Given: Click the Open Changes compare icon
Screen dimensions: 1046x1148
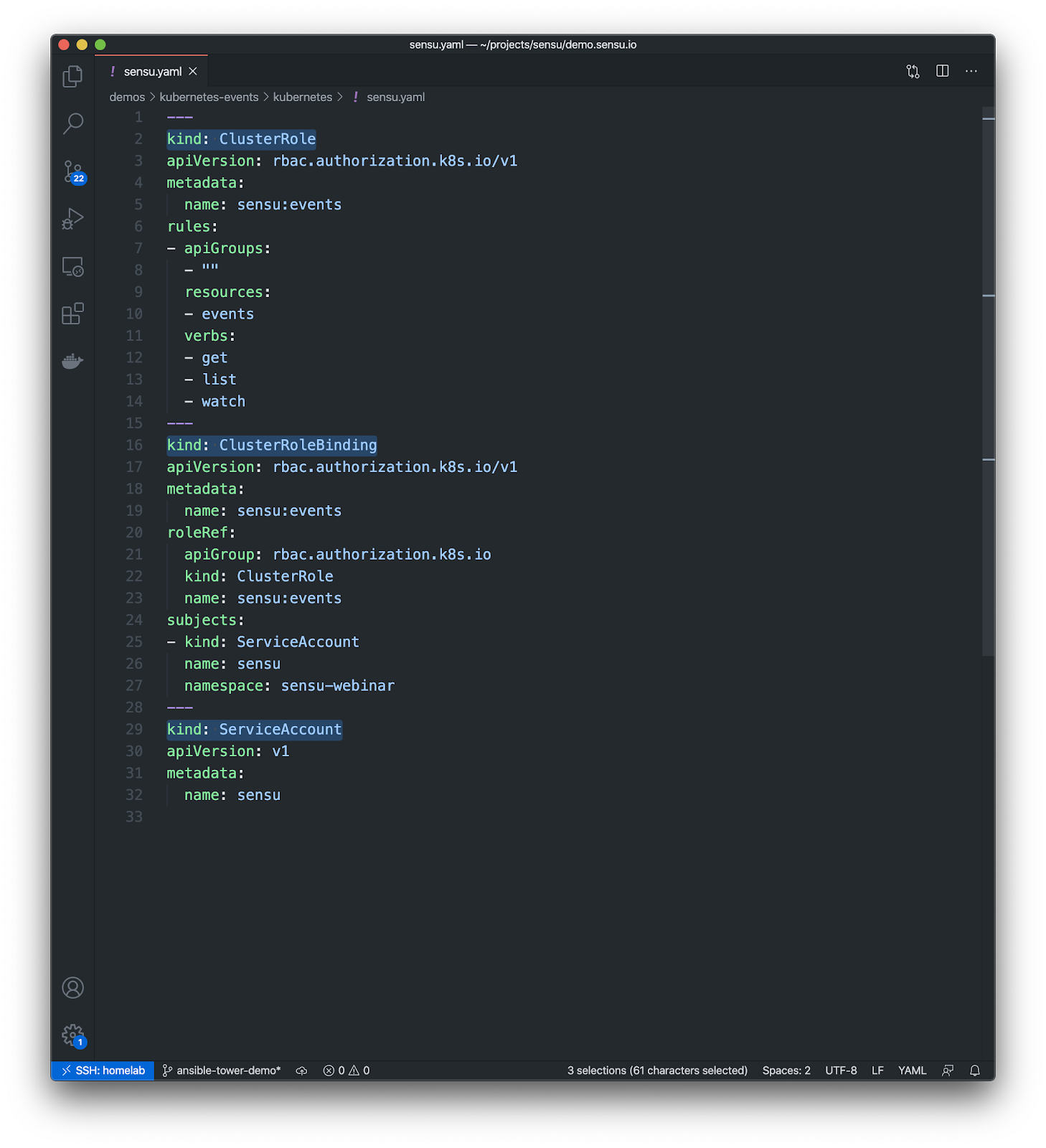Looking at the screenshot, I should 913,71.
